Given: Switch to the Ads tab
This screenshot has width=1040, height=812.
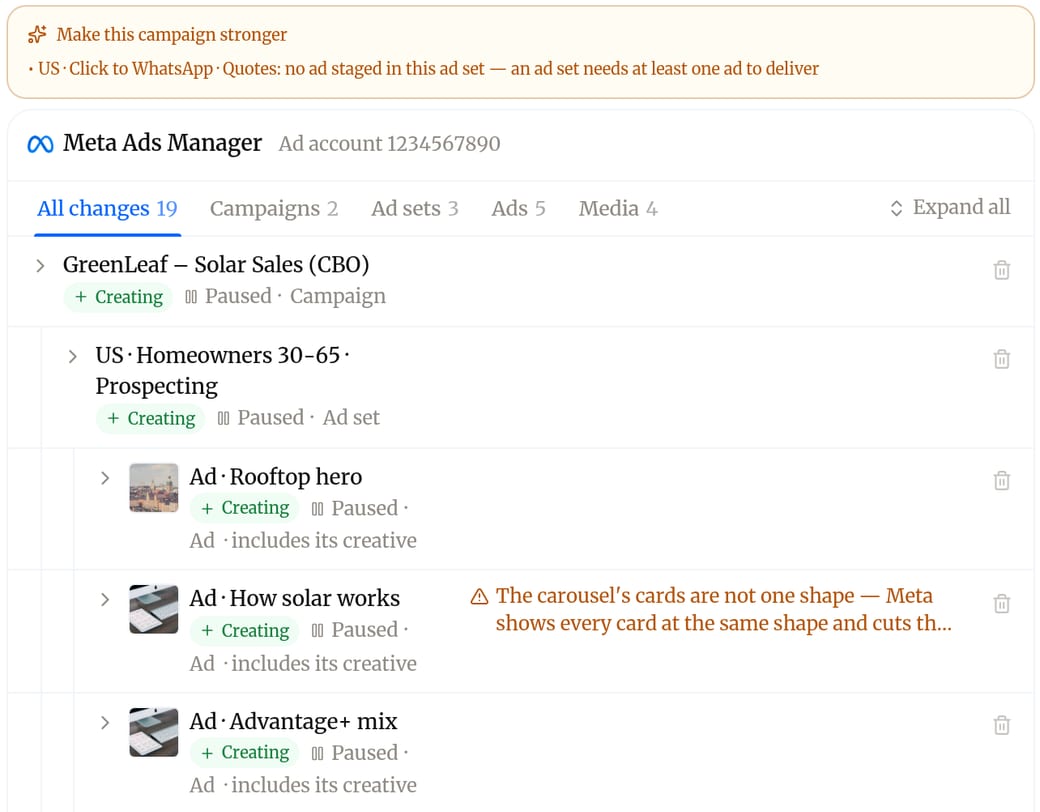Looking at the screenshot, I should coord(518,208).
